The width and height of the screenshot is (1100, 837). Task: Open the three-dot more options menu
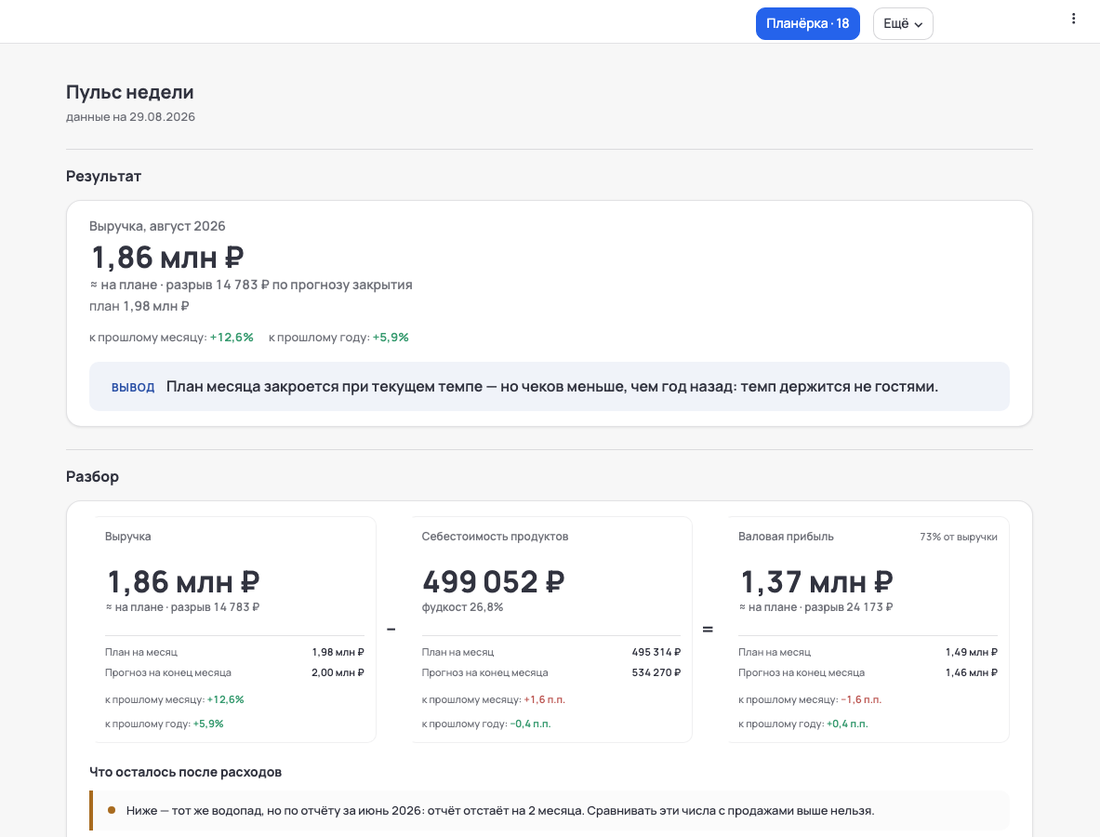[x=1073, y=19]
